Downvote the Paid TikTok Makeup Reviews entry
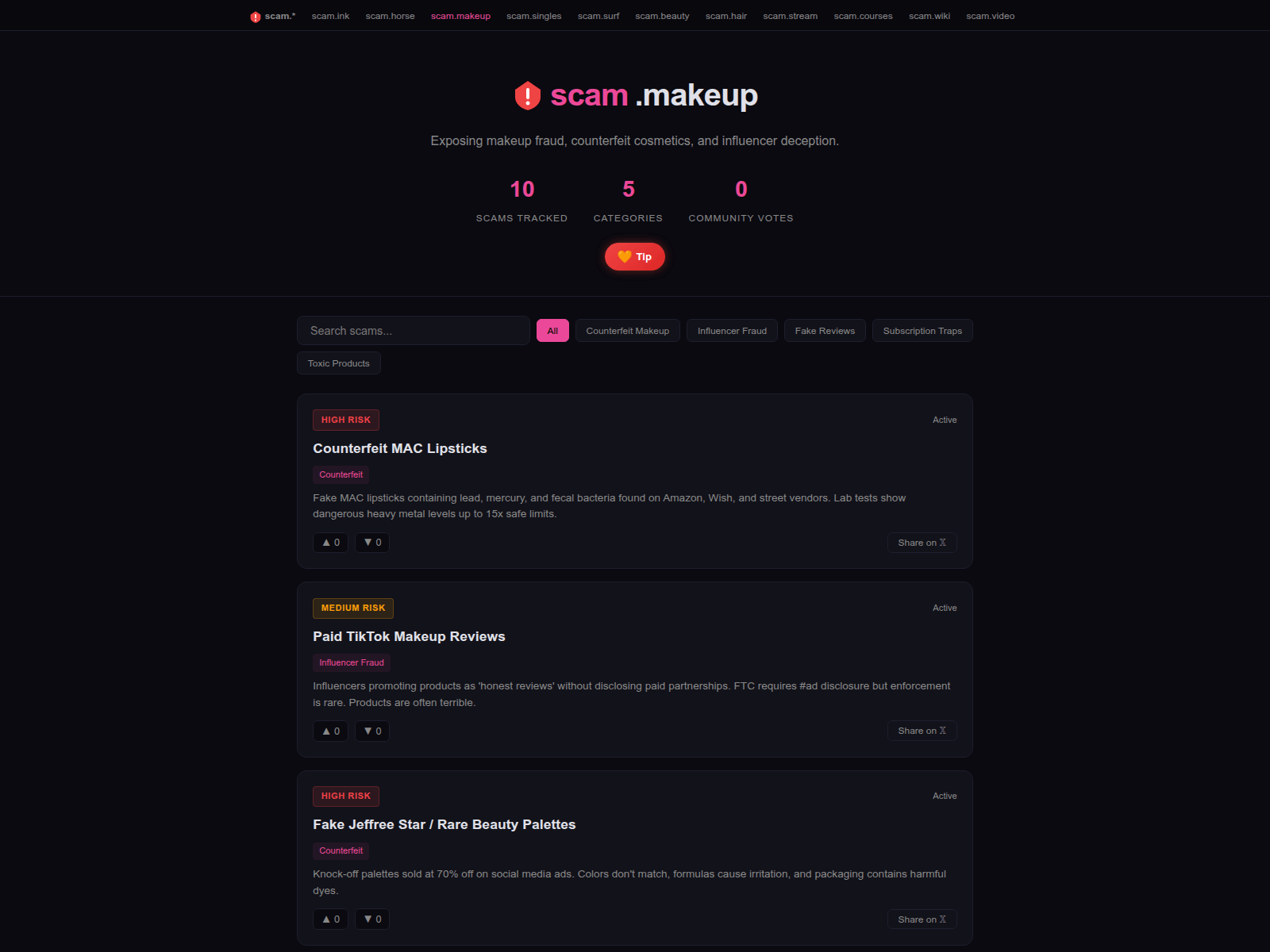Viewport: 1270px width, 952px height. coord(372,731)
